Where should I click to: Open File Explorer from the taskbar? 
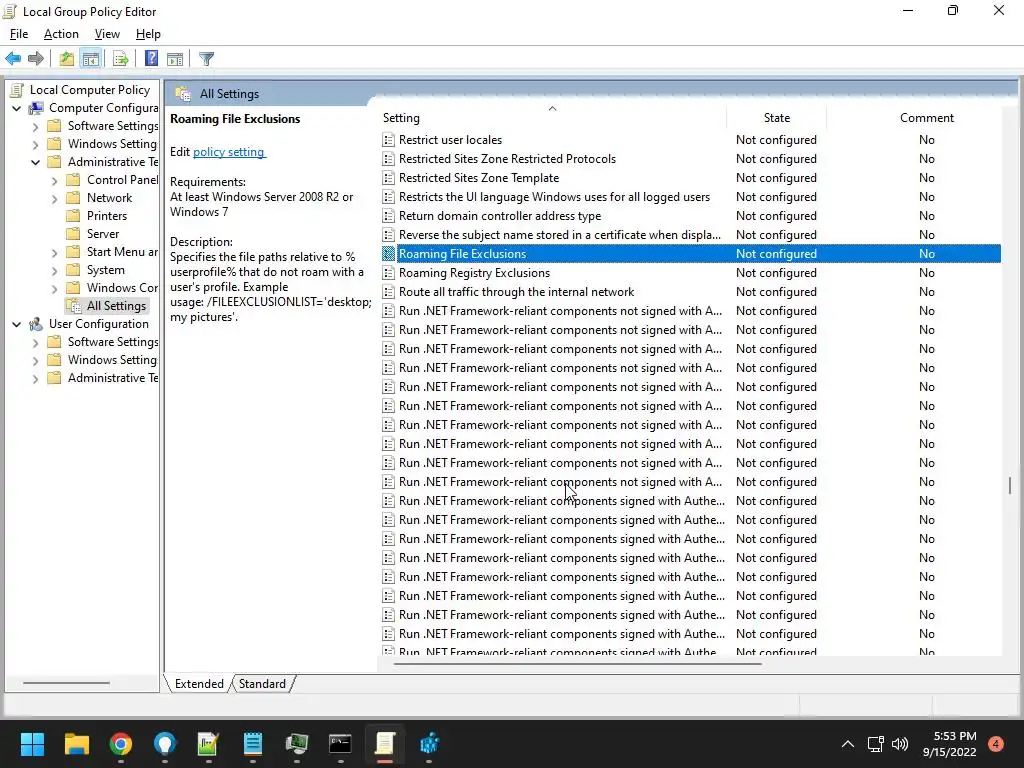pos(76,744)
